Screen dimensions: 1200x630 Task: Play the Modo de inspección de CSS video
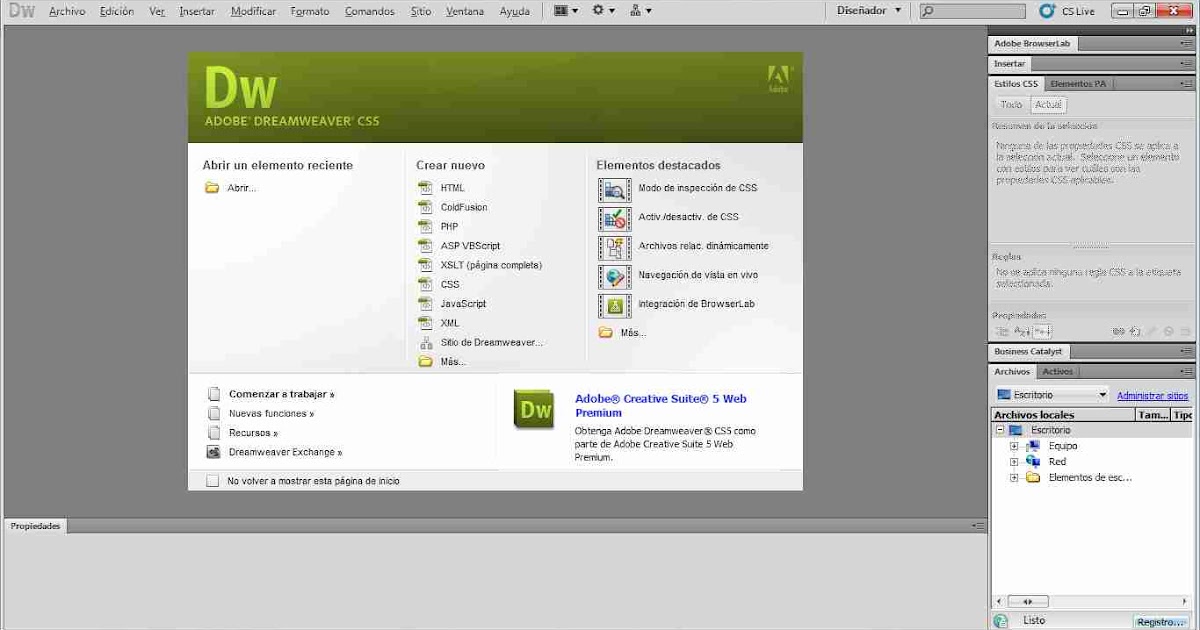[615, 188]
